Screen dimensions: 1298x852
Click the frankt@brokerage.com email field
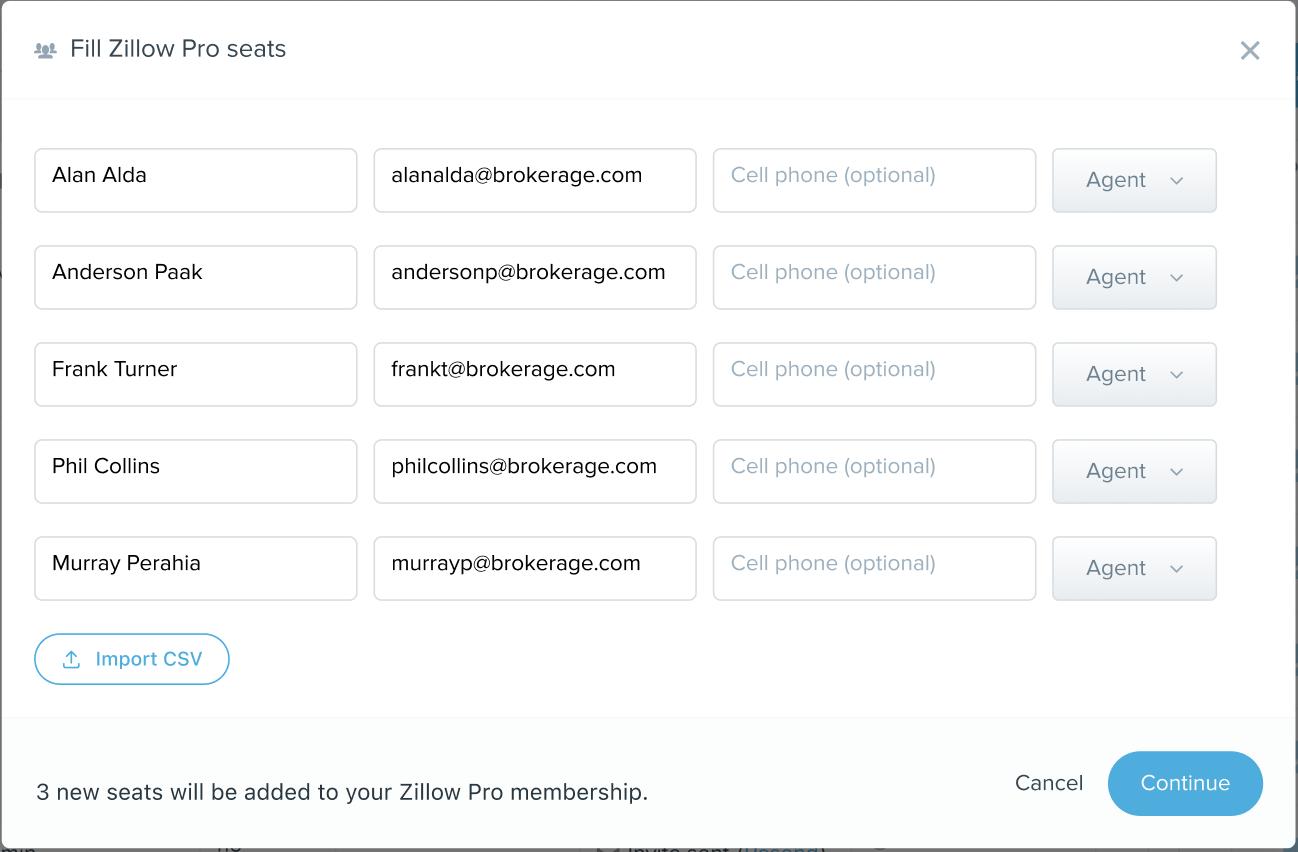534,375
